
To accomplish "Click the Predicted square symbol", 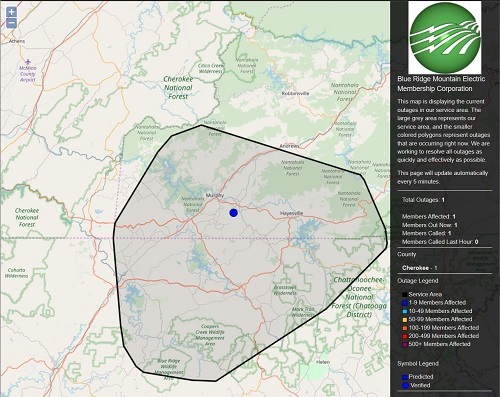I will click(x=404, y=377).
